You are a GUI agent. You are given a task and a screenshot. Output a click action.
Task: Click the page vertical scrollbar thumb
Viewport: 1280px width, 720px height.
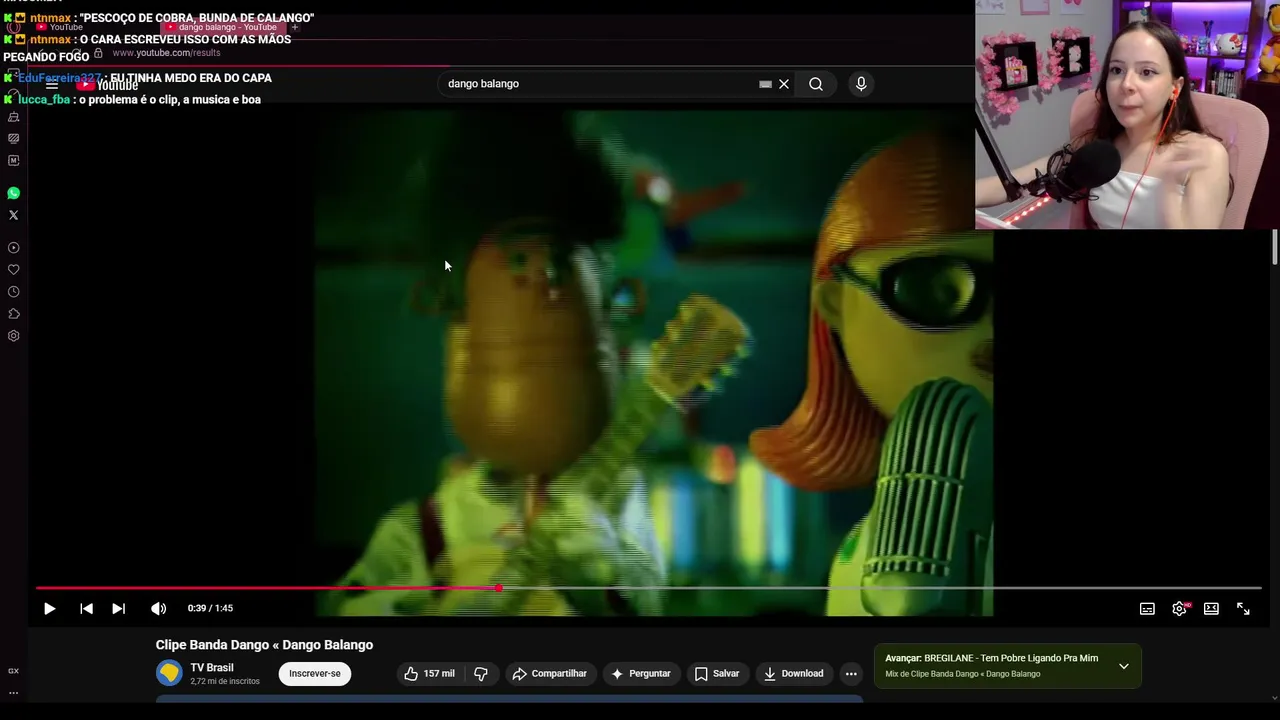1275,247
